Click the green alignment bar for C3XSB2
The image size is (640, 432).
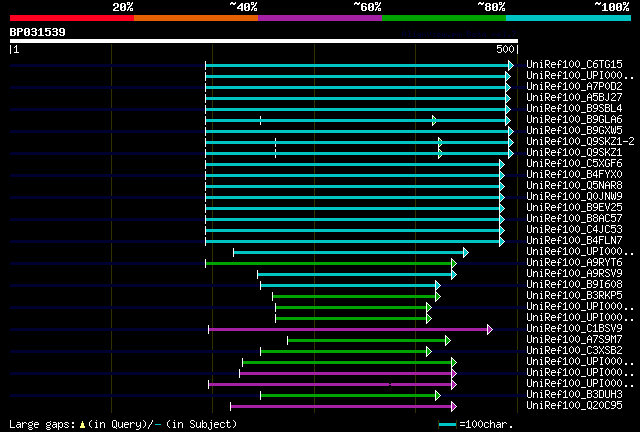(344, 352)
